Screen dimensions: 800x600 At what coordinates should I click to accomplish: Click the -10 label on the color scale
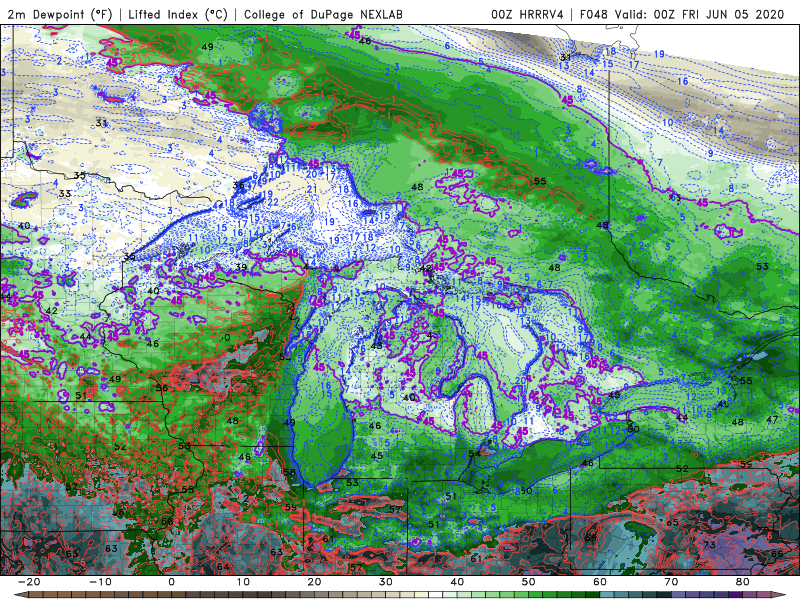(x=99, y=582)
